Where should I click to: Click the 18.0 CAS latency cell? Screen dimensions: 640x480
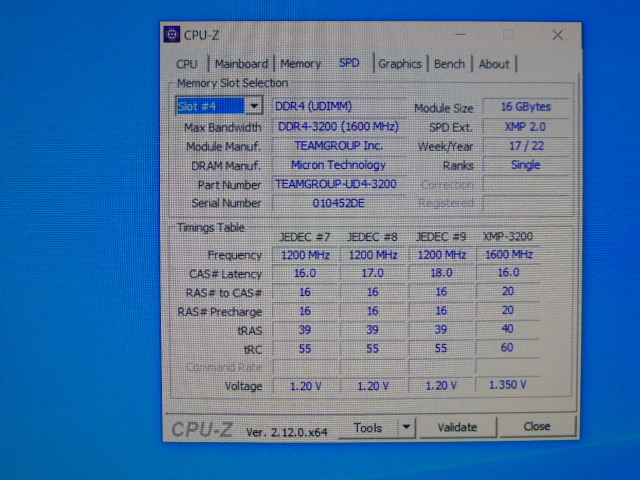[441, 273]
